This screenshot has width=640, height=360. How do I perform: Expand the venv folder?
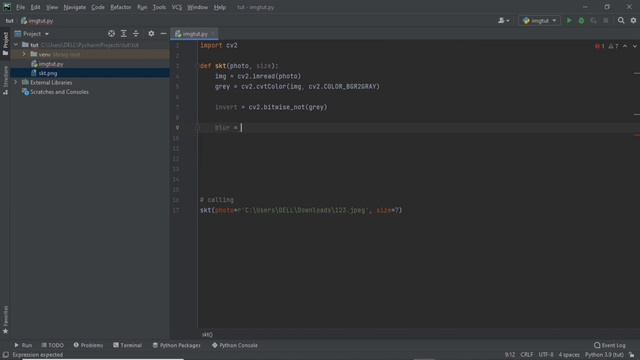(x=24, y=54)
